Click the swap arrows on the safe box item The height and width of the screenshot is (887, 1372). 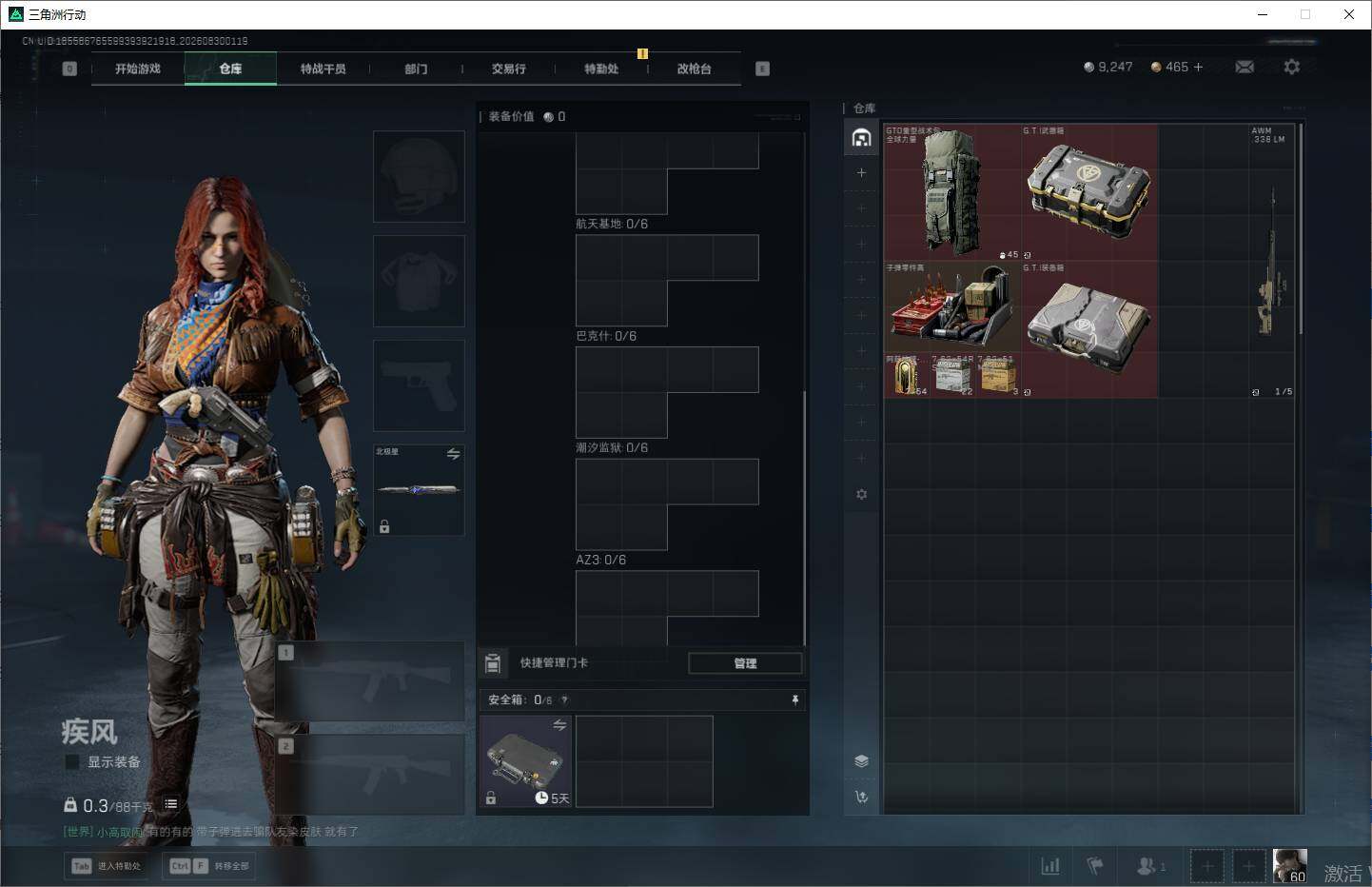[559, 725]
